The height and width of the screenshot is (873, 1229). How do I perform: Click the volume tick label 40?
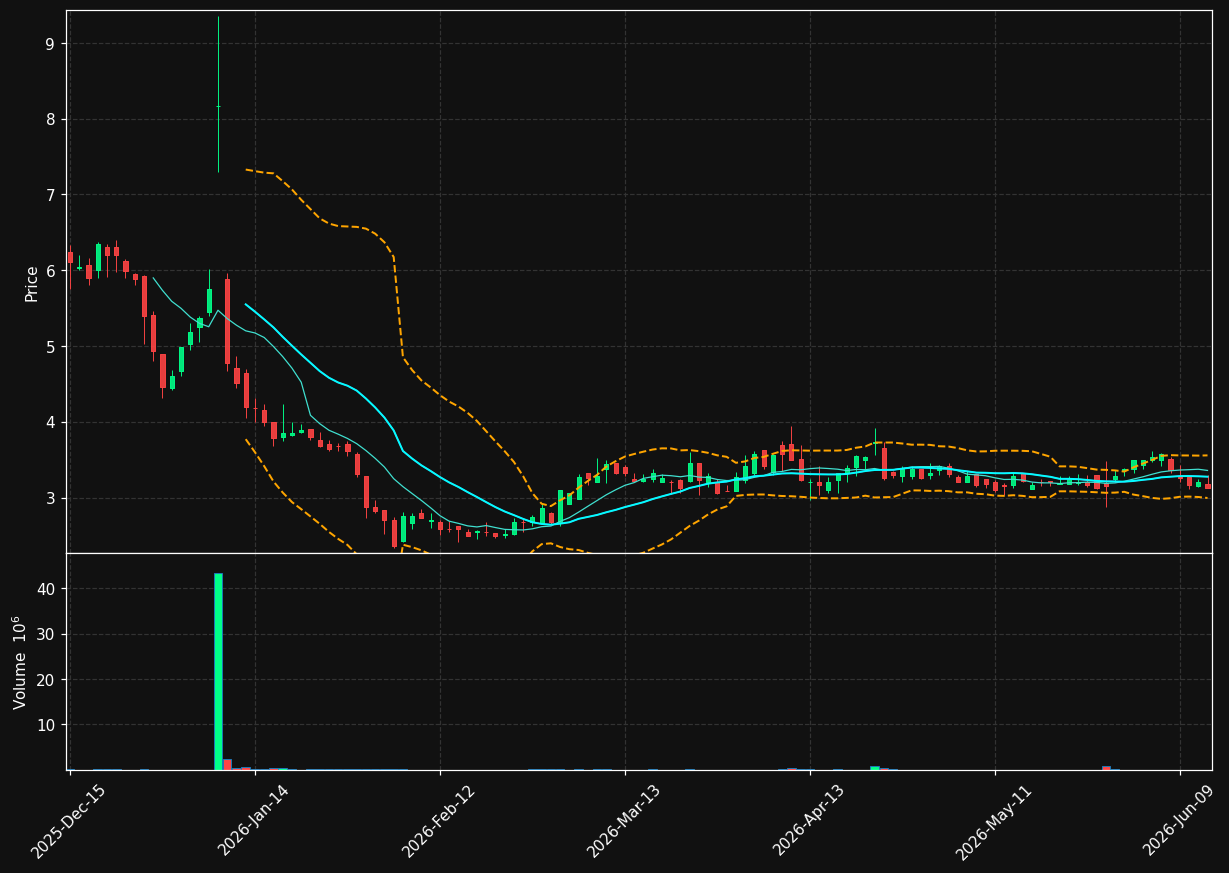click(x=47, y=590)
